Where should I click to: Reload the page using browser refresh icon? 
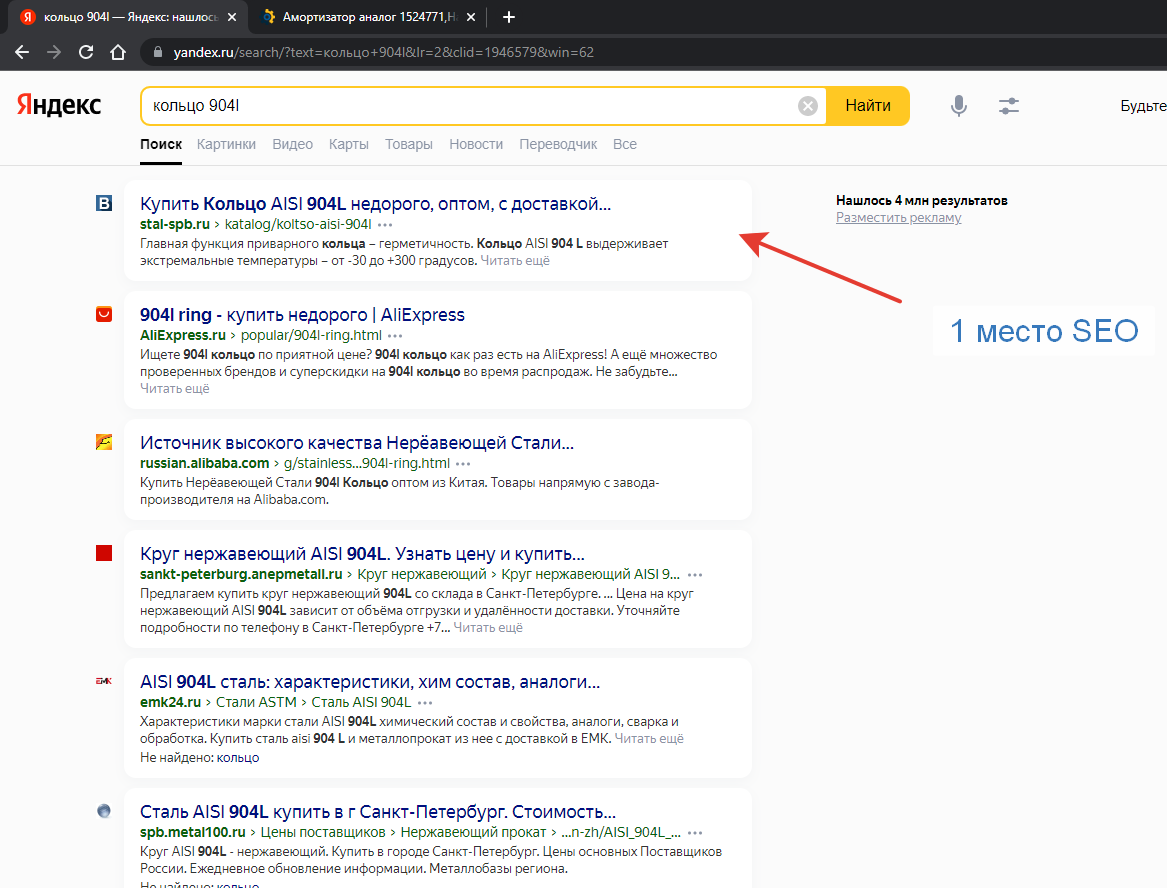pyautogui.click(x=86, y=52)
